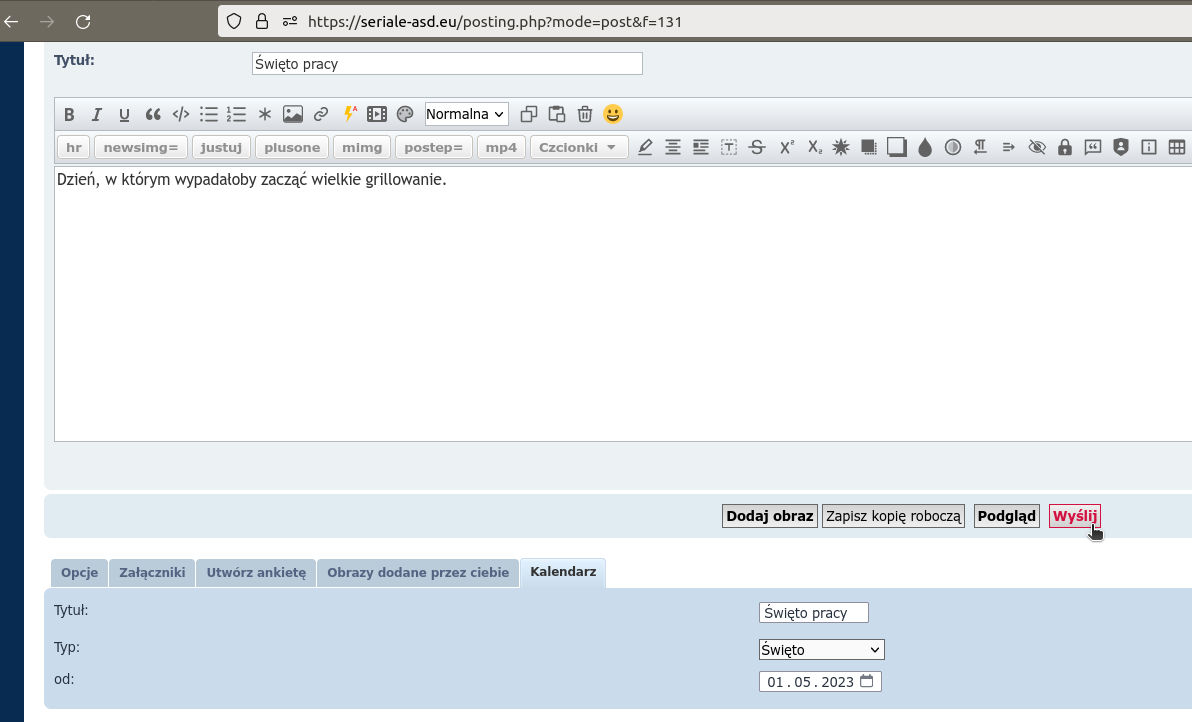
Task: Click the info box icon
Action: [x=1149, y=147]
